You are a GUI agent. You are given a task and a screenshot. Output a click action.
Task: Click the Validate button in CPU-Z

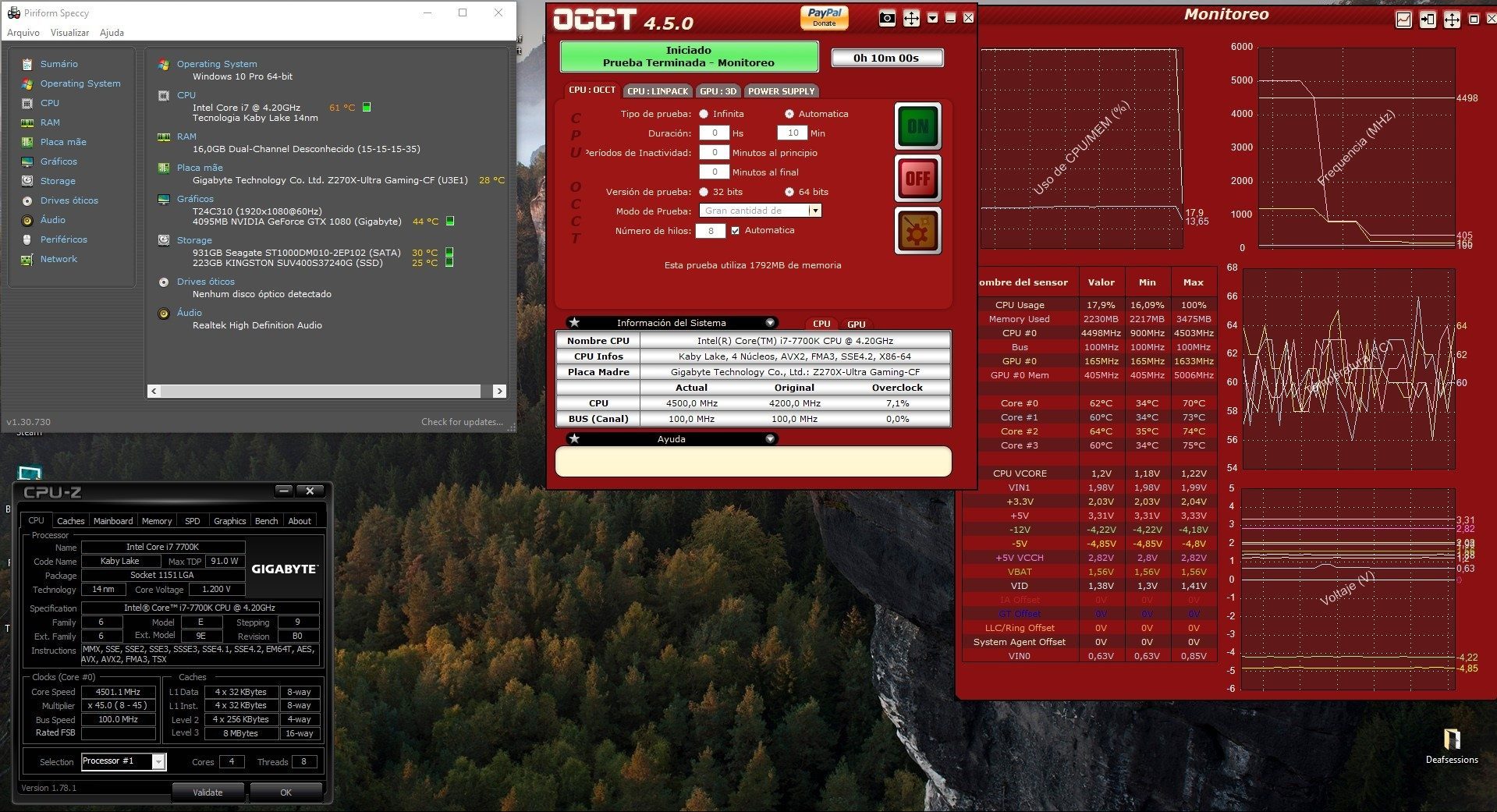point(208,792)
